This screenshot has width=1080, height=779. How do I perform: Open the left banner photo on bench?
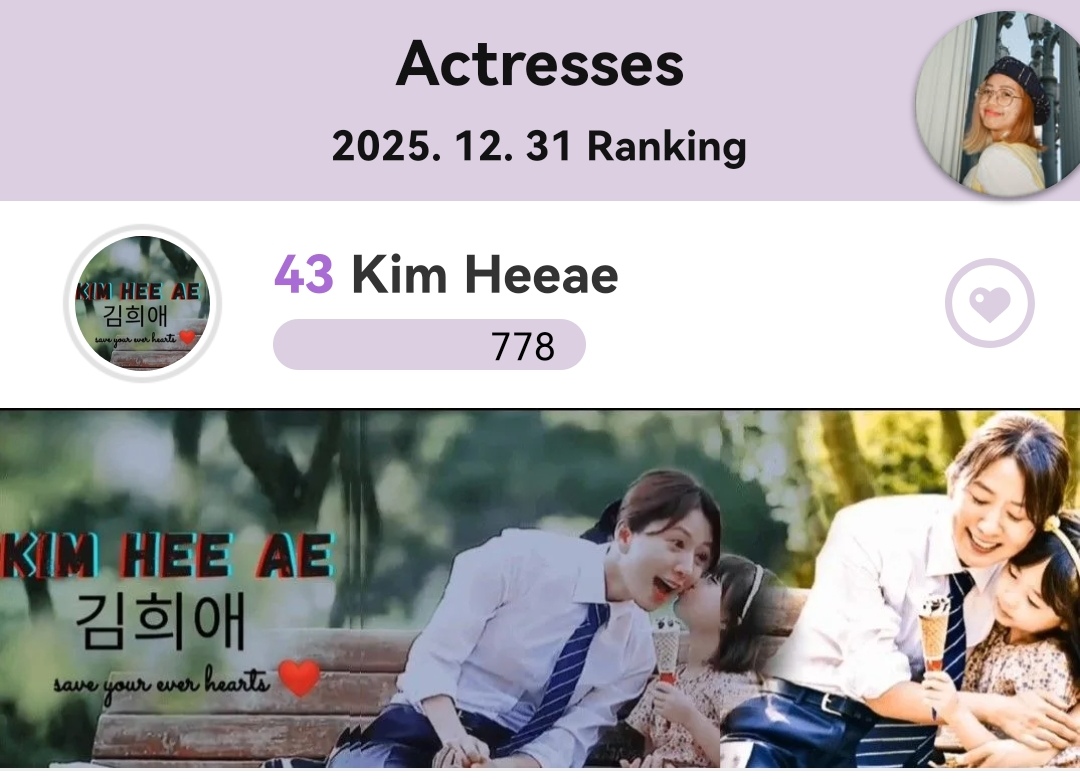[360, 589]
